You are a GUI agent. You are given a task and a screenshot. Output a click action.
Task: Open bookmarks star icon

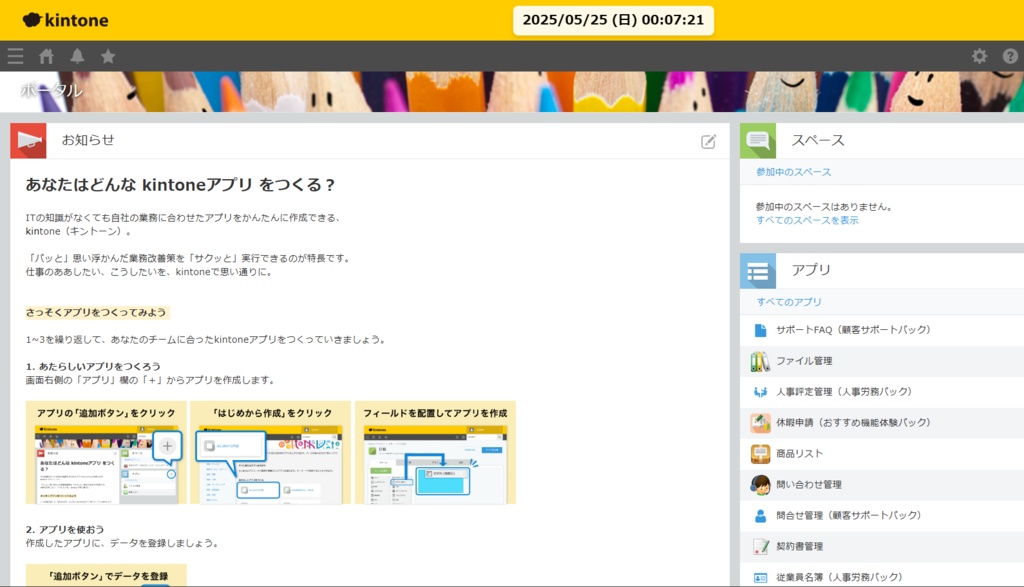108,56
